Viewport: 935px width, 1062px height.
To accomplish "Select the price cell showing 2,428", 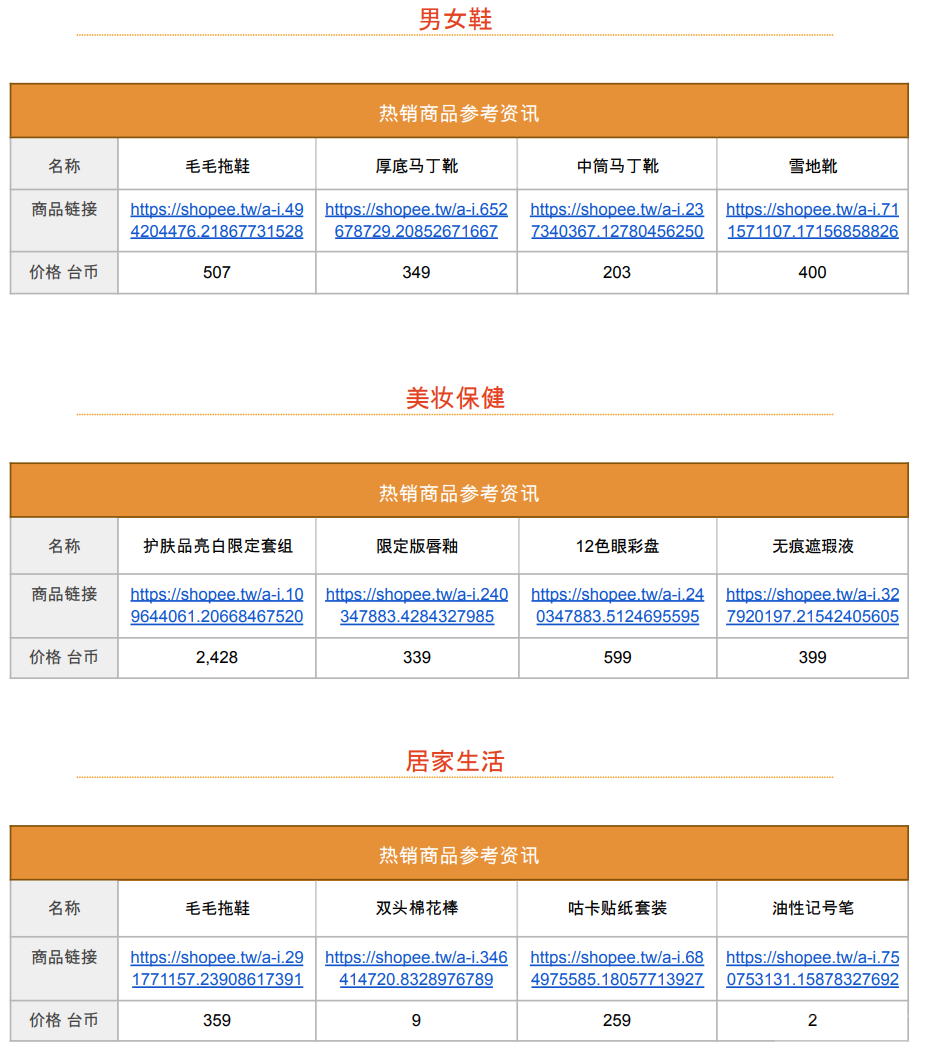I will click(x=215, y=658).
